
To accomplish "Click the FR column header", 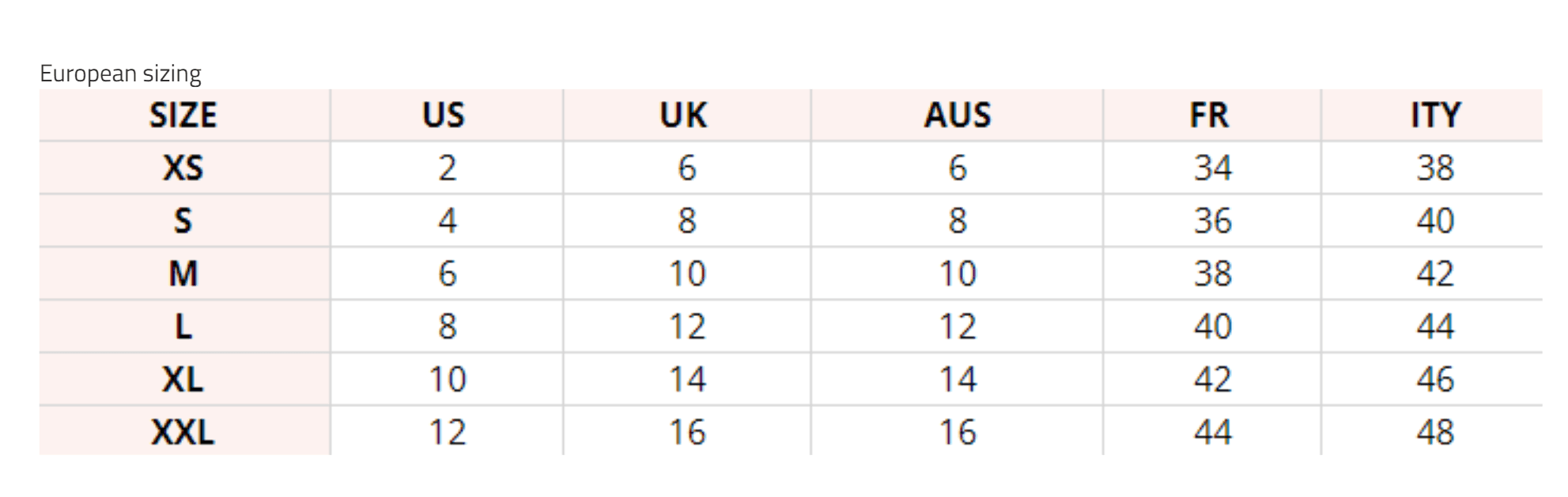I will click(x=1210, y=115).
